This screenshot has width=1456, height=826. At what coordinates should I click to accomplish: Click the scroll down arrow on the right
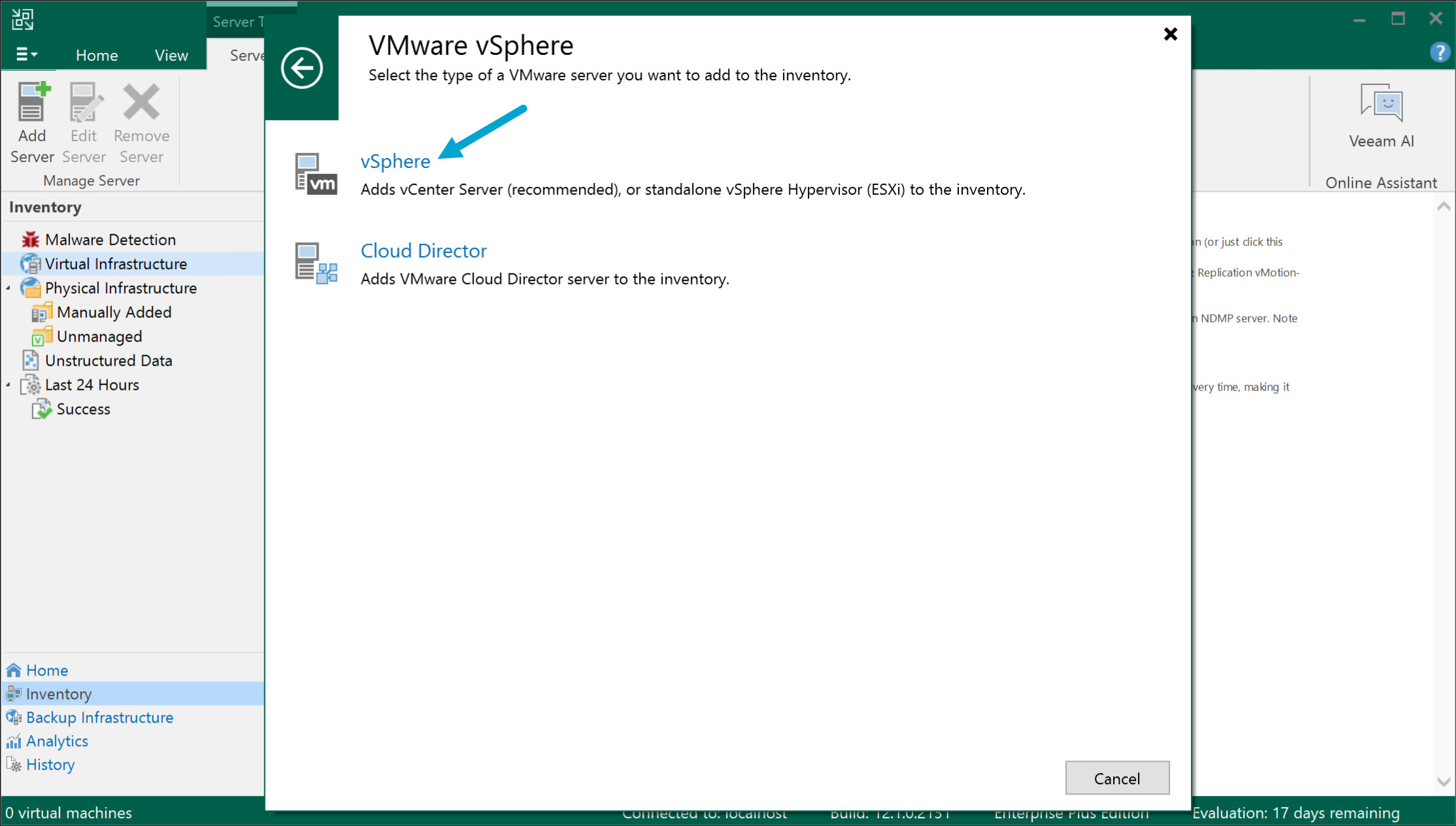[1444, 782]
